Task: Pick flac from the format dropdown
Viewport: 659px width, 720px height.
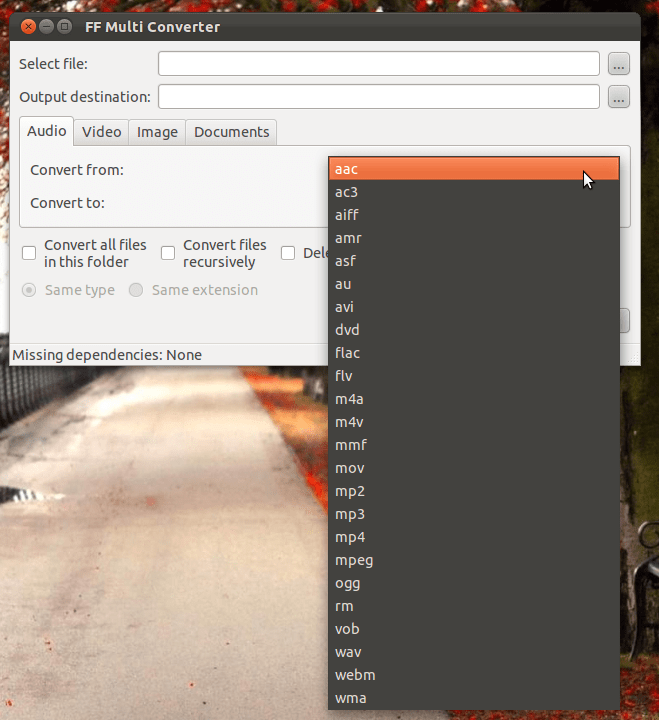Action: tap(474, 353)
